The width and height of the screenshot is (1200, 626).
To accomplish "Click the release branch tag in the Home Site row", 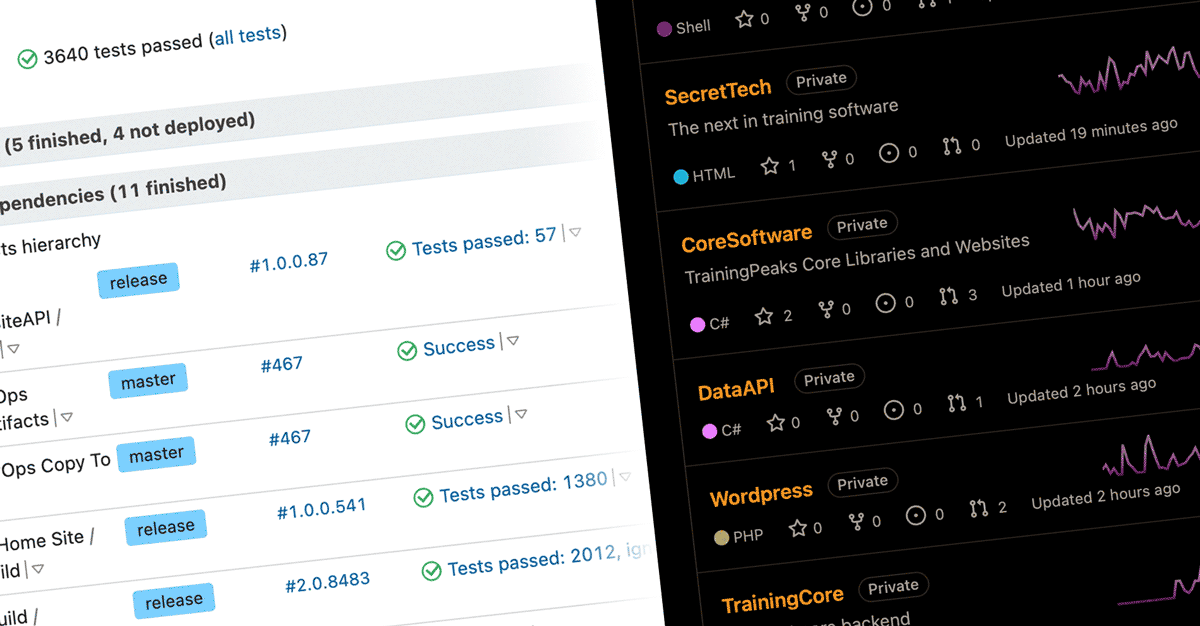I will click(x=166, y=527).
